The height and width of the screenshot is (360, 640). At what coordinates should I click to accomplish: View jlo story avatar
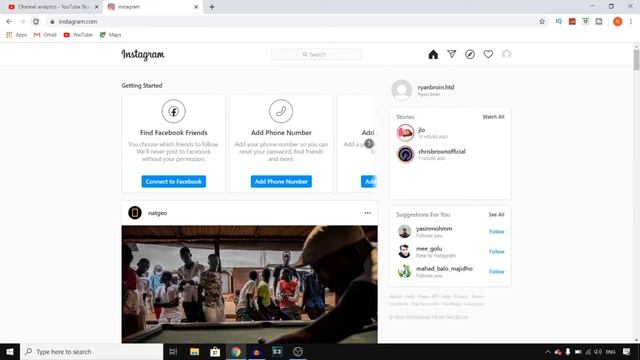point(405,133)
